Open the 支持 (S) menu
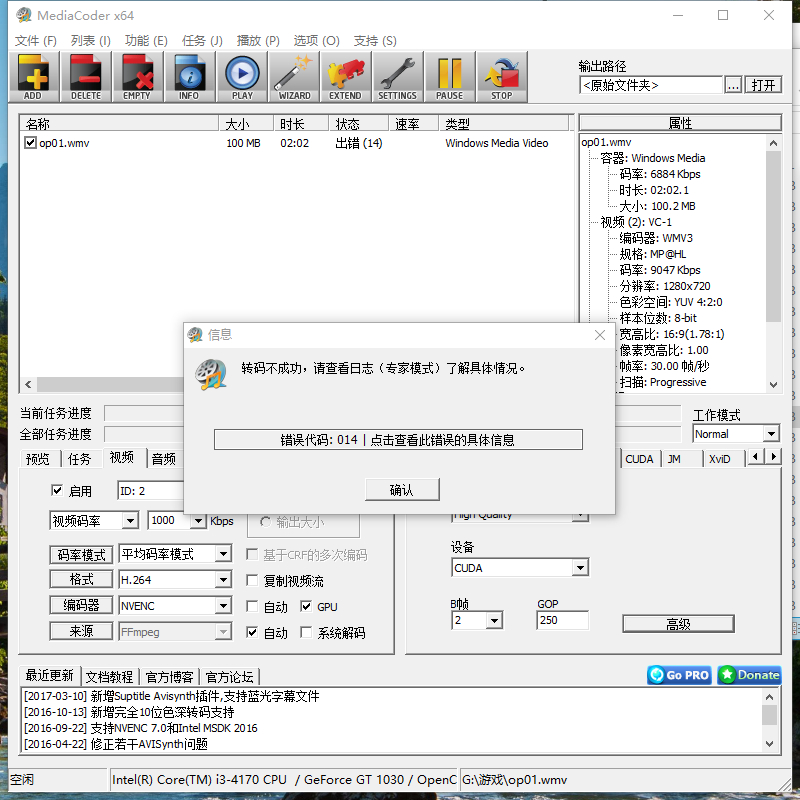This screenshot has width=800, height=800. [375, 41]
